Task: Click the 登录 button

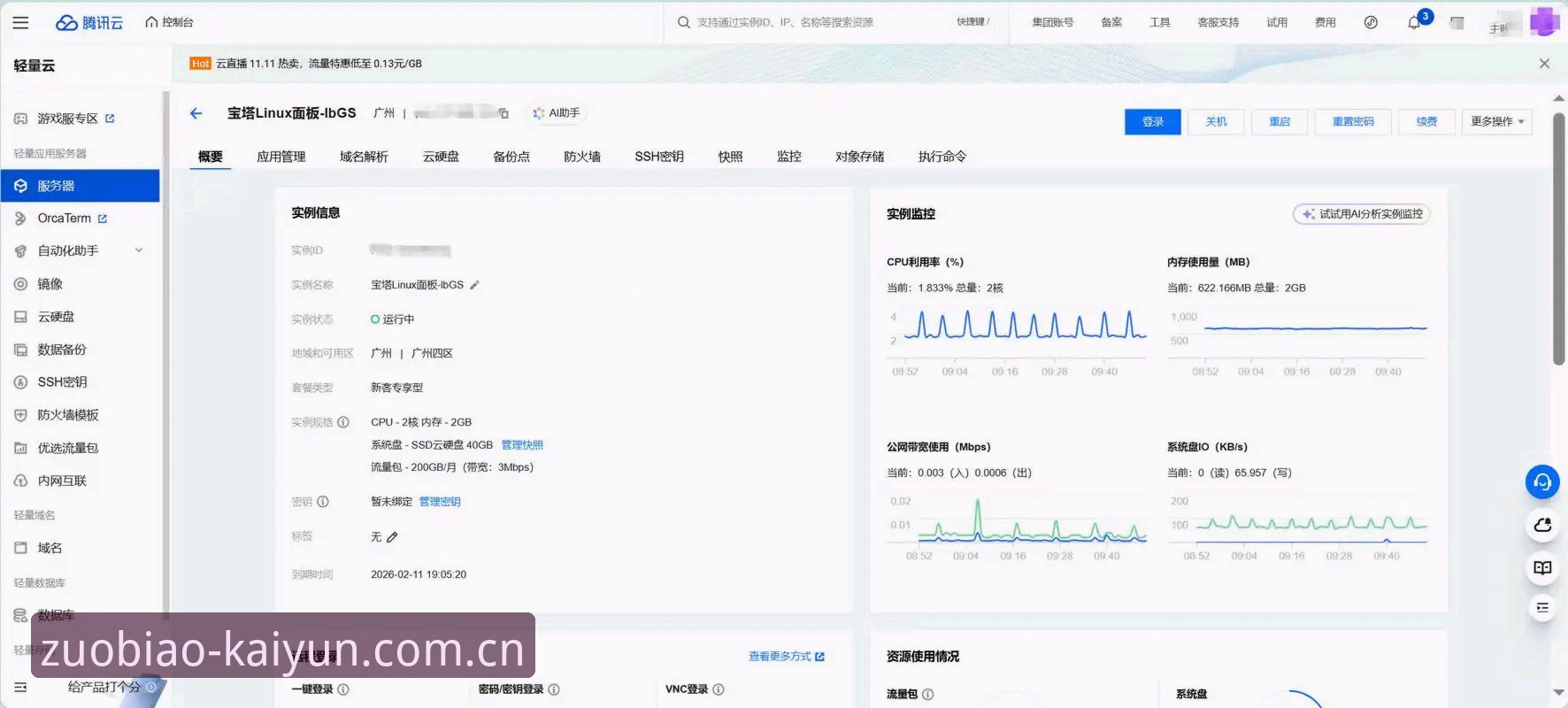Action: [1152, 122]
